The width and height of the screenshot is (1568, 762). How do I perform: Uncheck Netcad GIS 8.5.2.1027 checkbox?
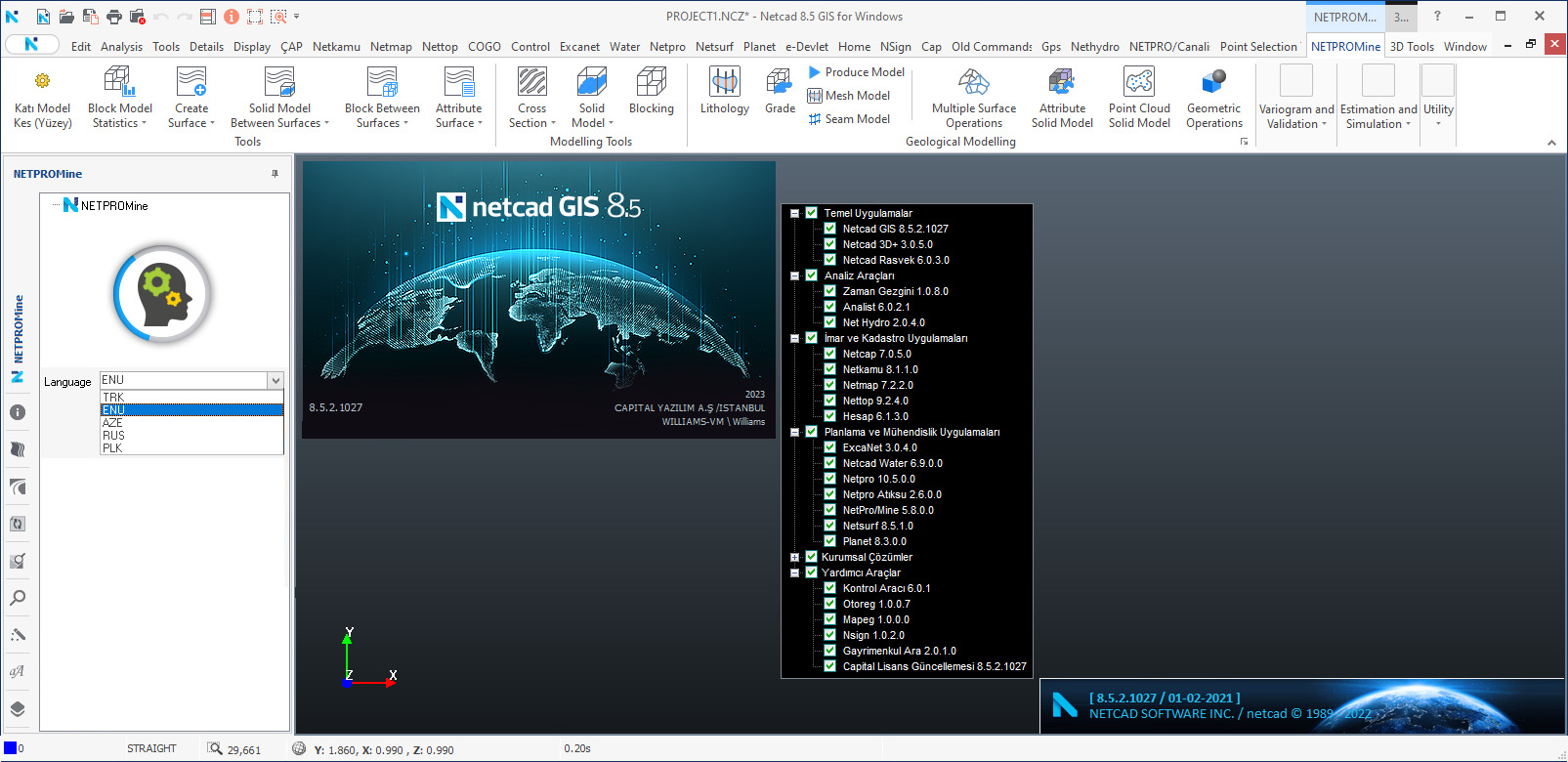click(829, 229)
